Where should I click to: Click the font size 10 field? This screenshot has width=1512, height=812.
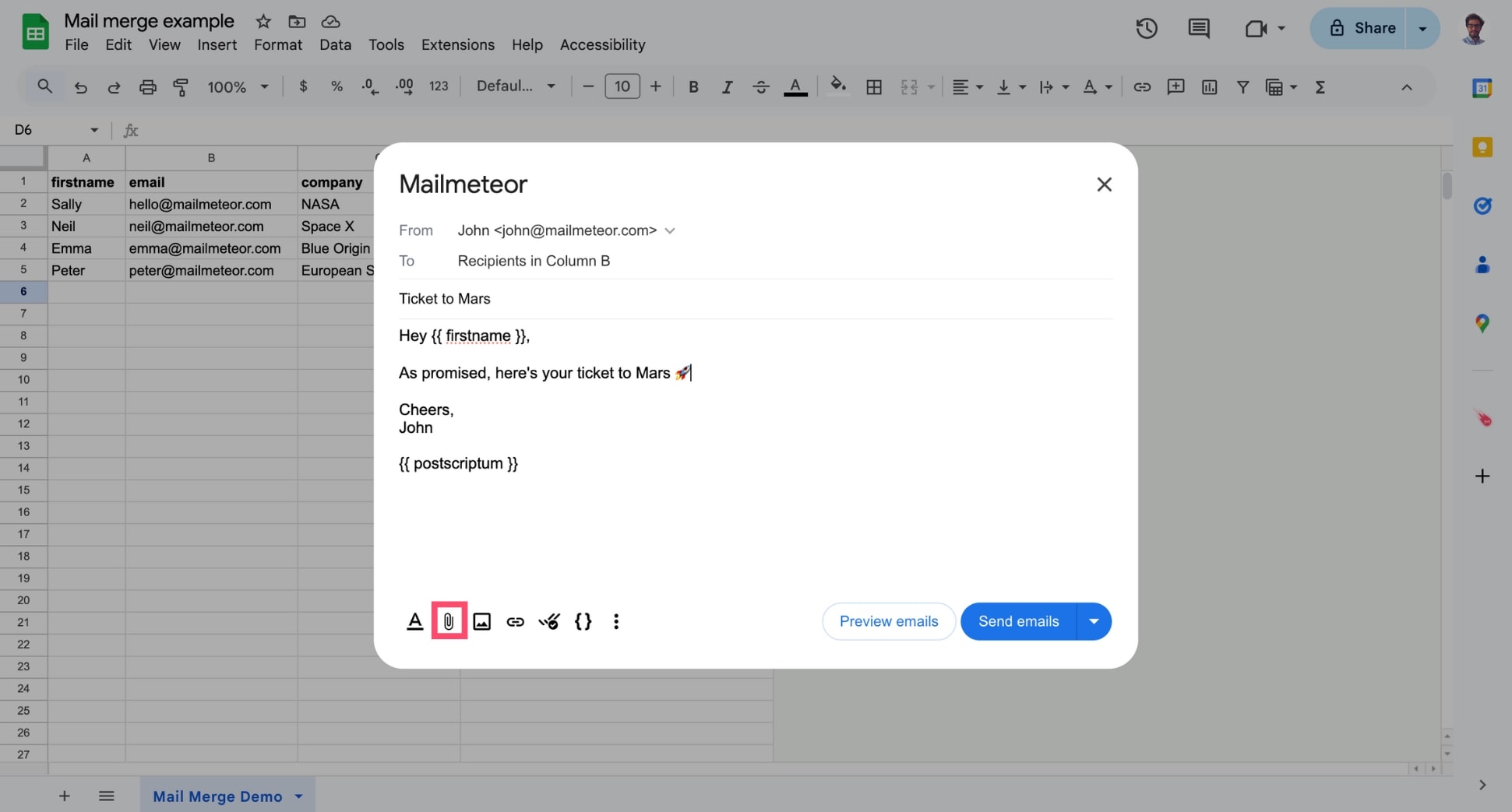point(622,86)
